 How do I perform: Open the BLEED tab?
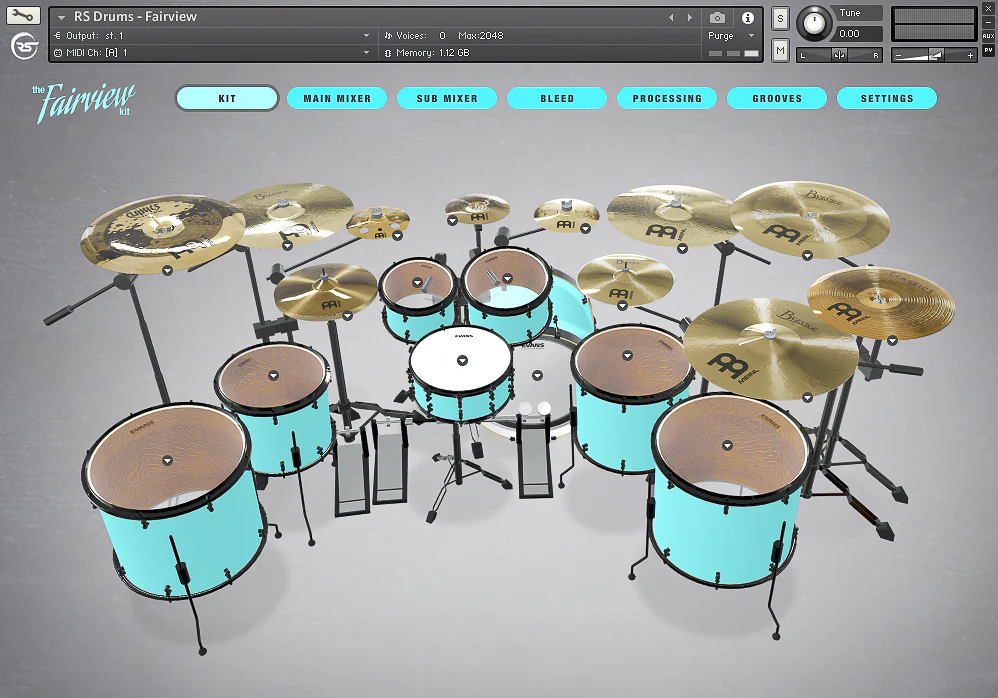pyautogui.click(x=557, y=99)
